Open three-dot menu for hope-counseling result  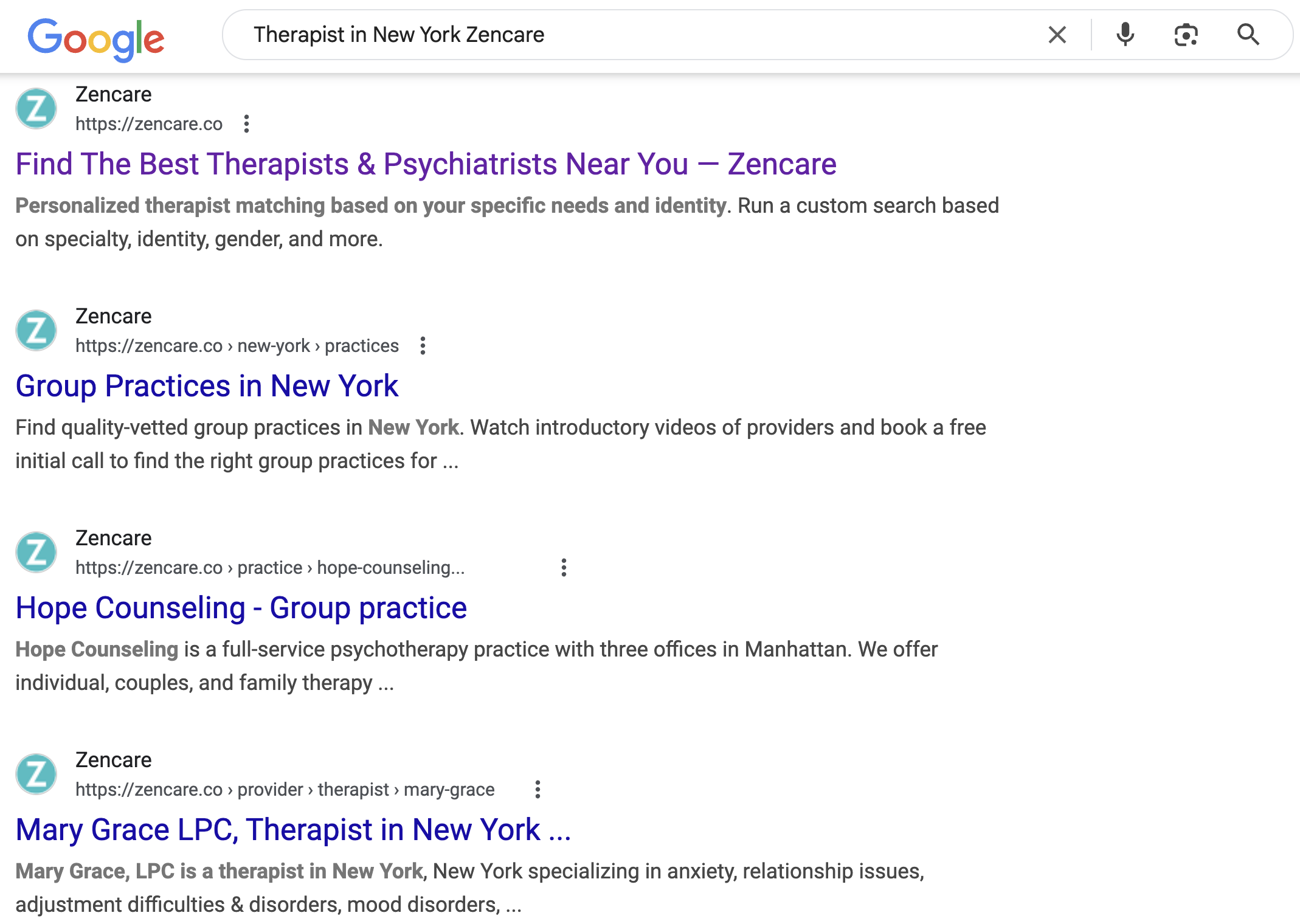pyautogui.click(x=564, y=568)
